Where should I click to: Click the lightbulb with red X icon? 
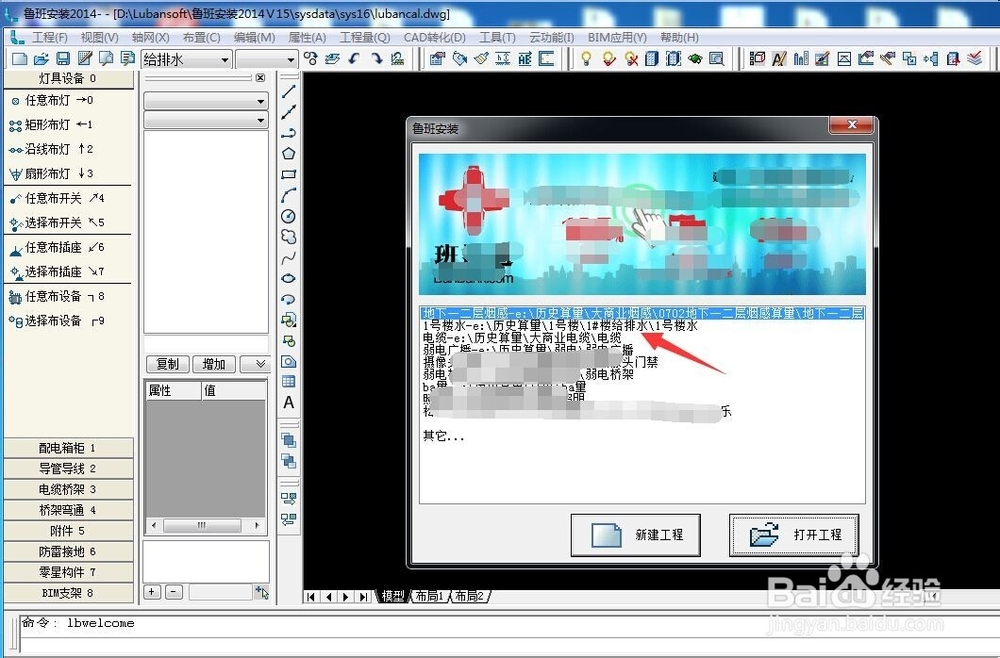[x=631, y=59]
